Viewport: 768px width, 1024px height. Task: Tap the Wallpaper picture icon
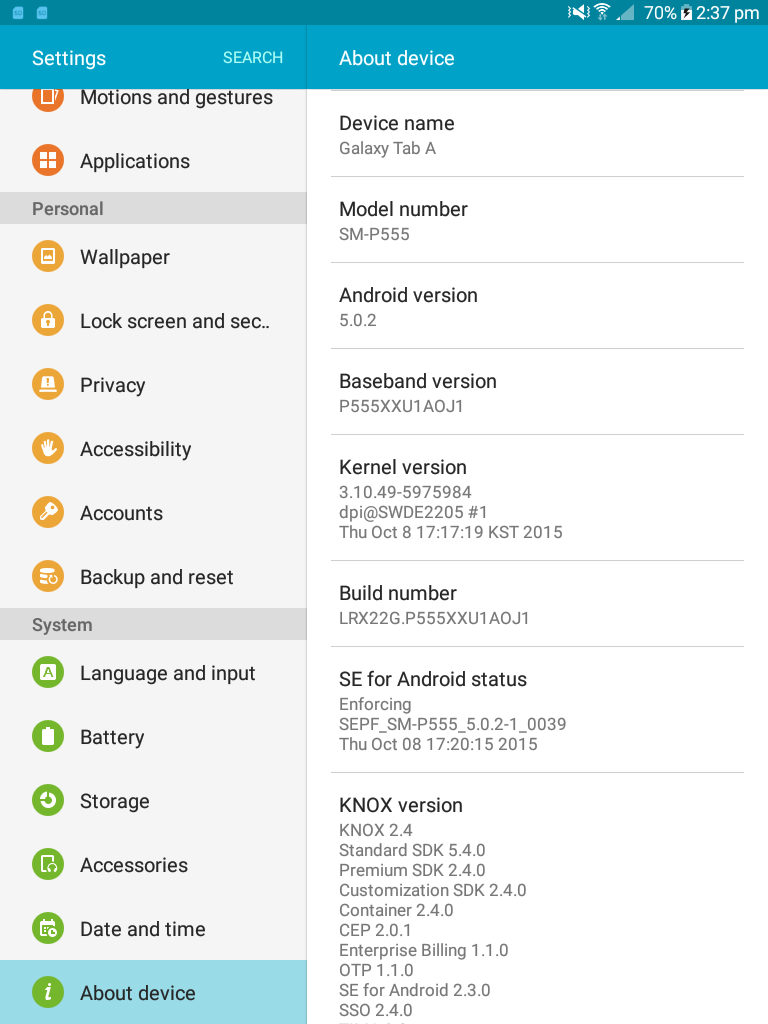click(x=47, y=257)
